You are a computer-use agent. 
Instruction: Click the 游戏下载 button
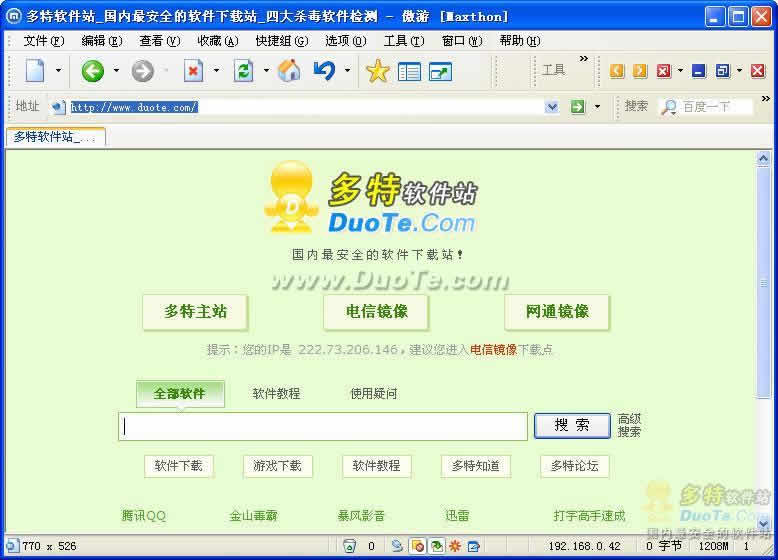pos(277,466)
